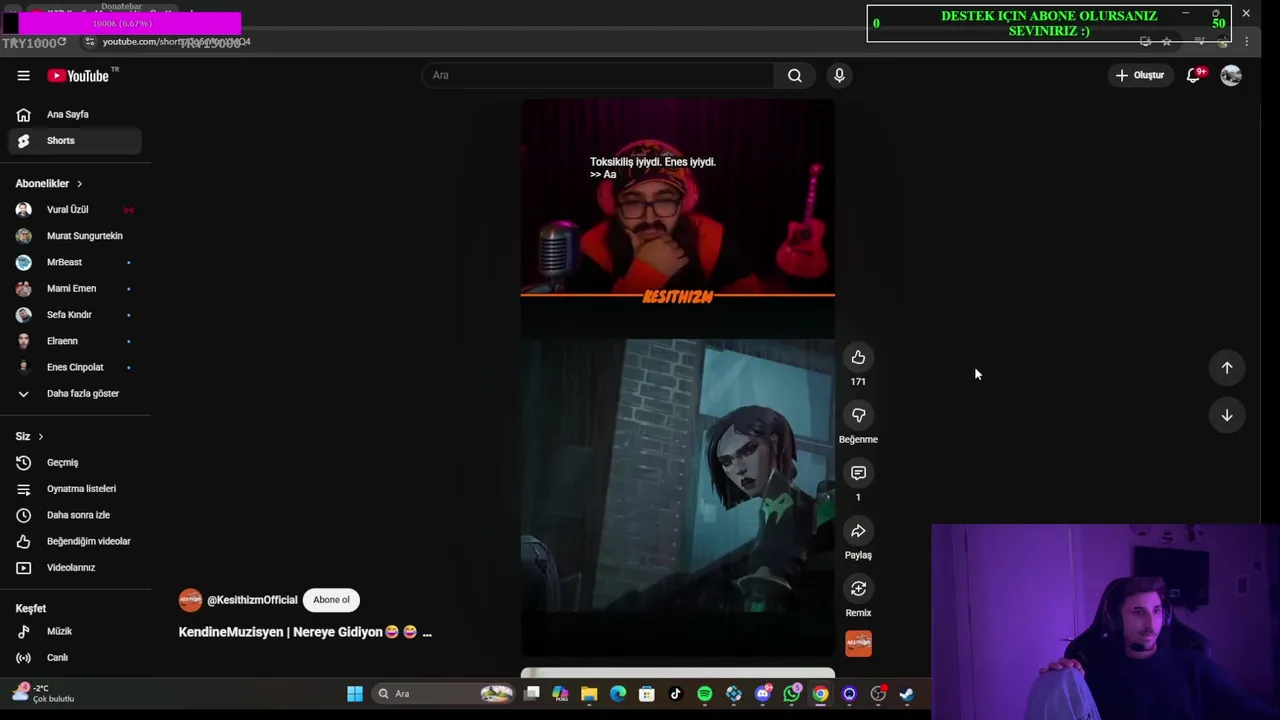The width and height of the screenshot is (1280, 720).
Task: Go to the previous short with the up arrow
Action: click(1227, 368)
